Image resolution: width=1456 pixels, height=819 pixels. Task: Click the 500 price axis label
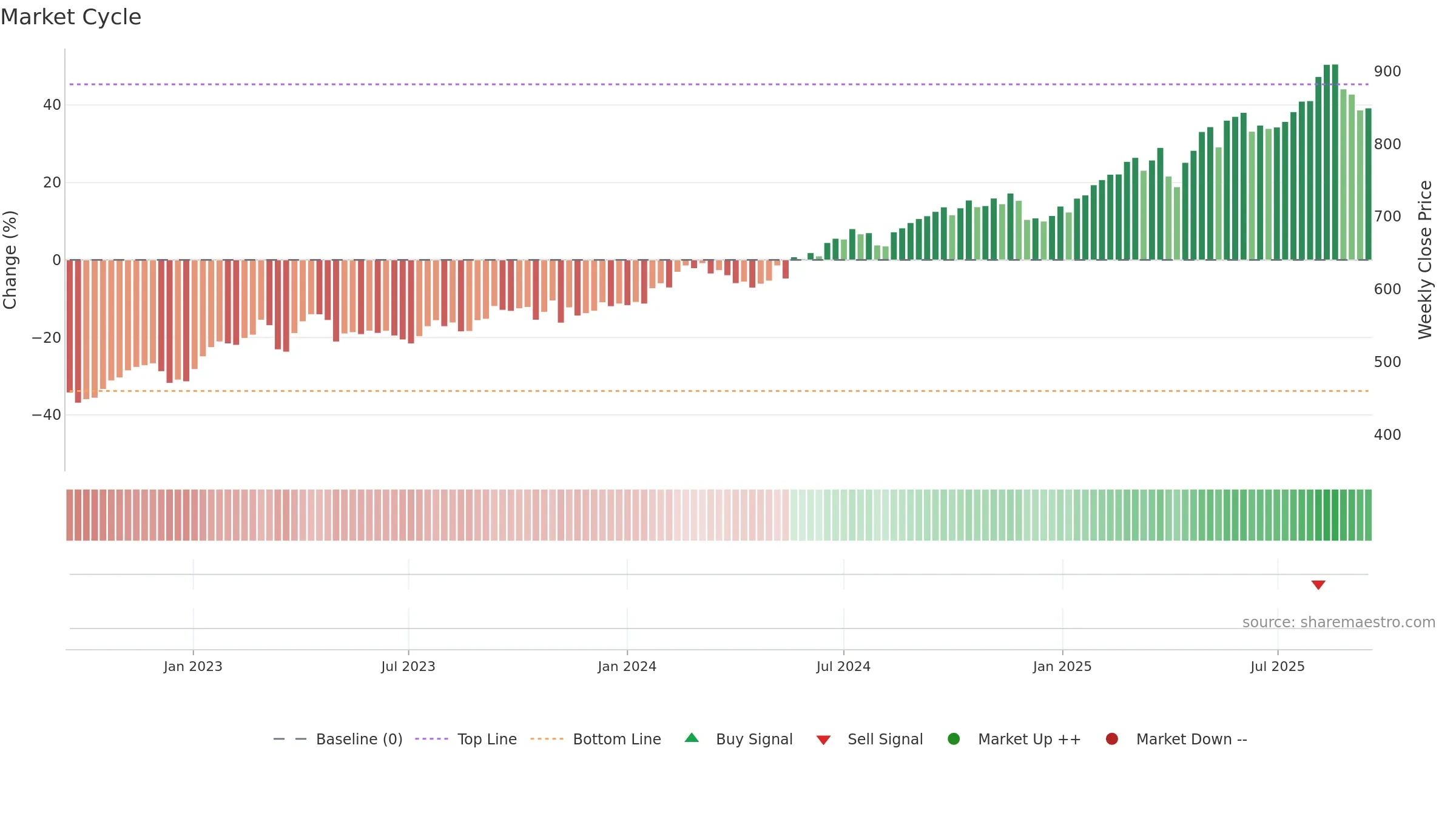pyautogui.click(x=1387, y=362)
